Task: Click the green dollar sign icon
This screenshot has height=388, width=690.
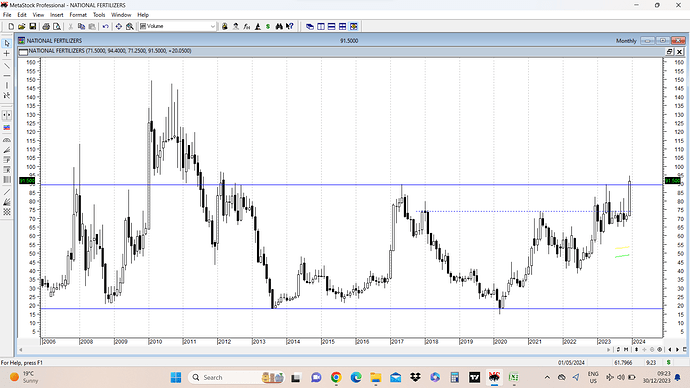Action: (268, 26)
